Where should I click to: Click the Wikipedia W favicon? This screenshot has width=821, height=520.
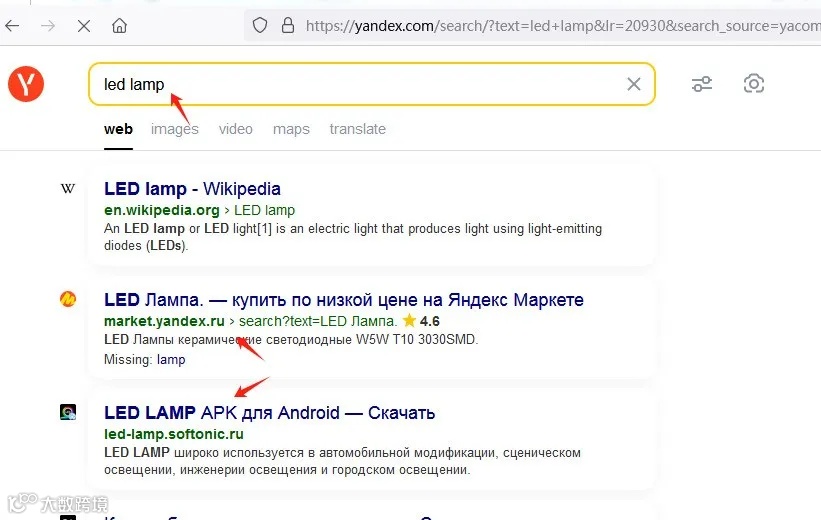point(68,189)
